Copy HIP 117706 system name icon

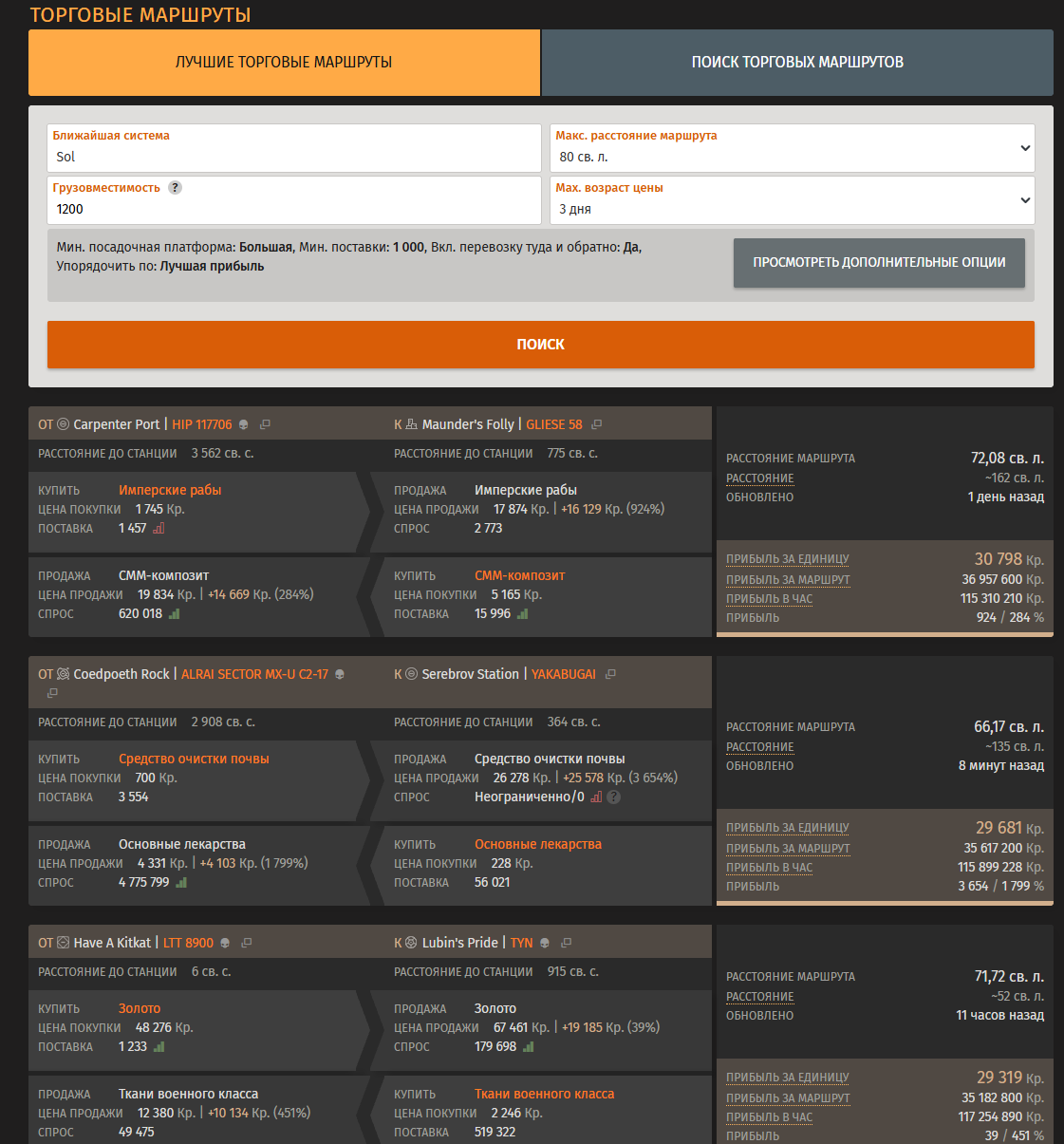265,424
